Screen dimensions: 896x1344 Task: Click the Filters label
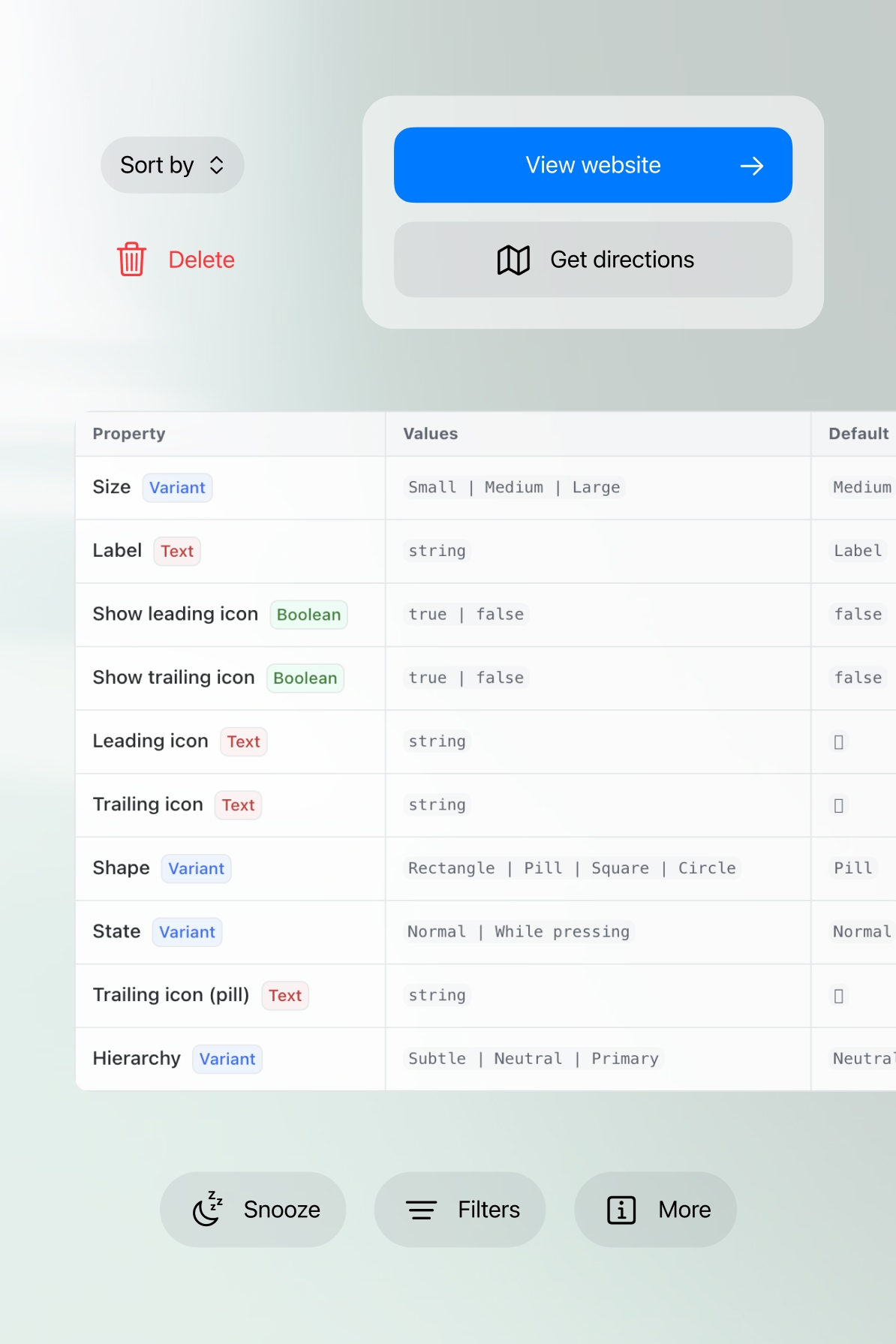[489, 1210]
